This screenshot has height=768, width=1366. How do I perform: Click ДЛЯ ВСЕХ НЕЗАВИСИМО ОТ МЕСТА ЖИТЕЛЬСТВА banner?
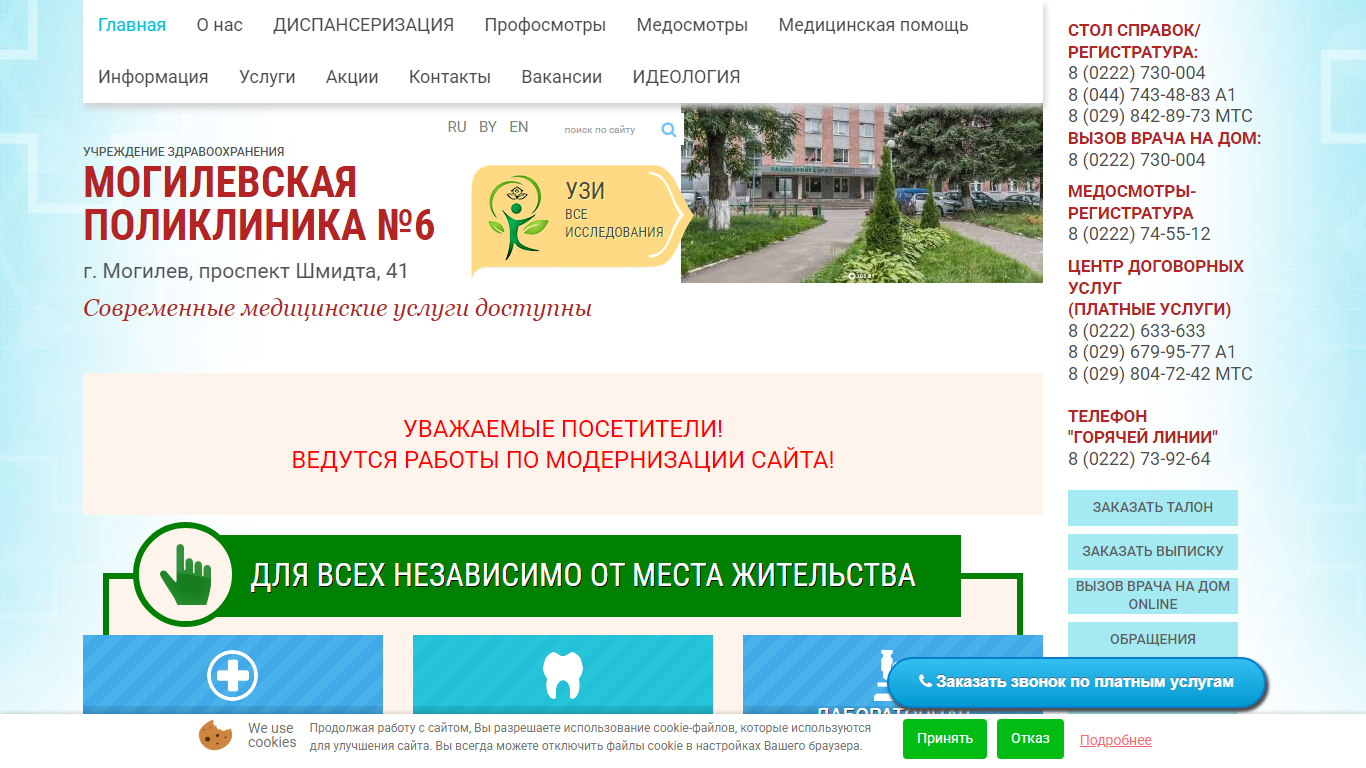[582, 575]
